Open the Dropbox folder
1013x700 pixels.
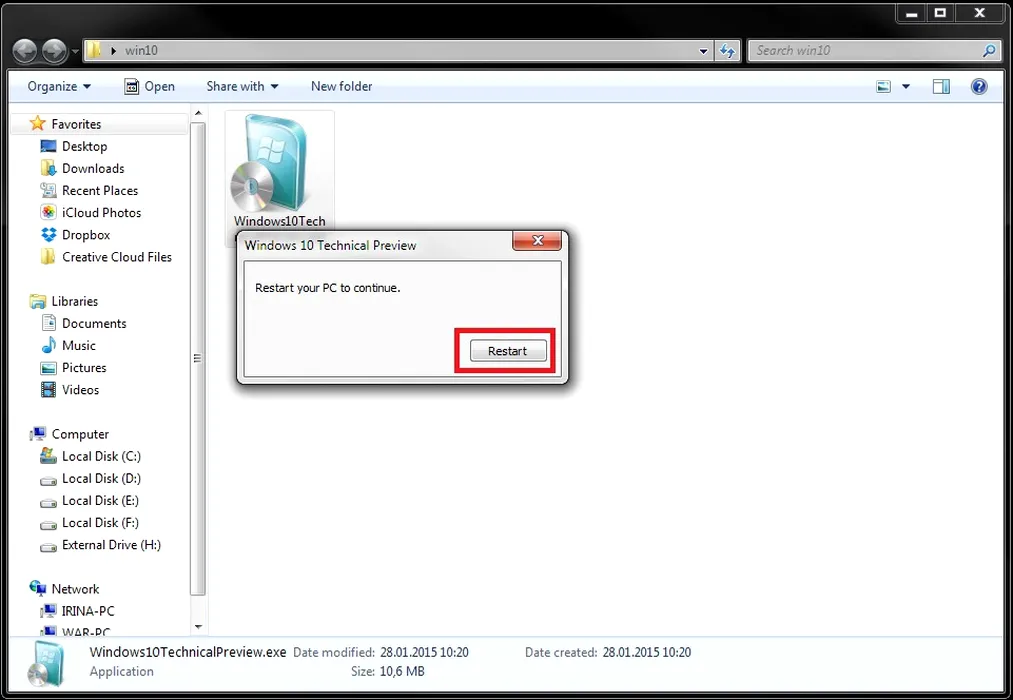coord(86,235)
